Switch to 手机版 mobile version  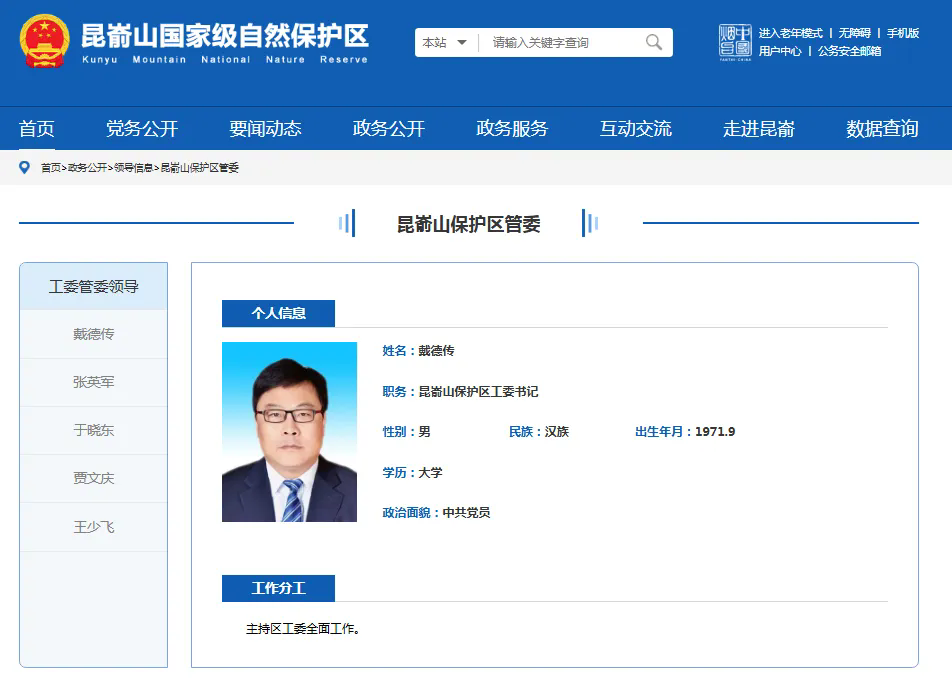point(903,33)
